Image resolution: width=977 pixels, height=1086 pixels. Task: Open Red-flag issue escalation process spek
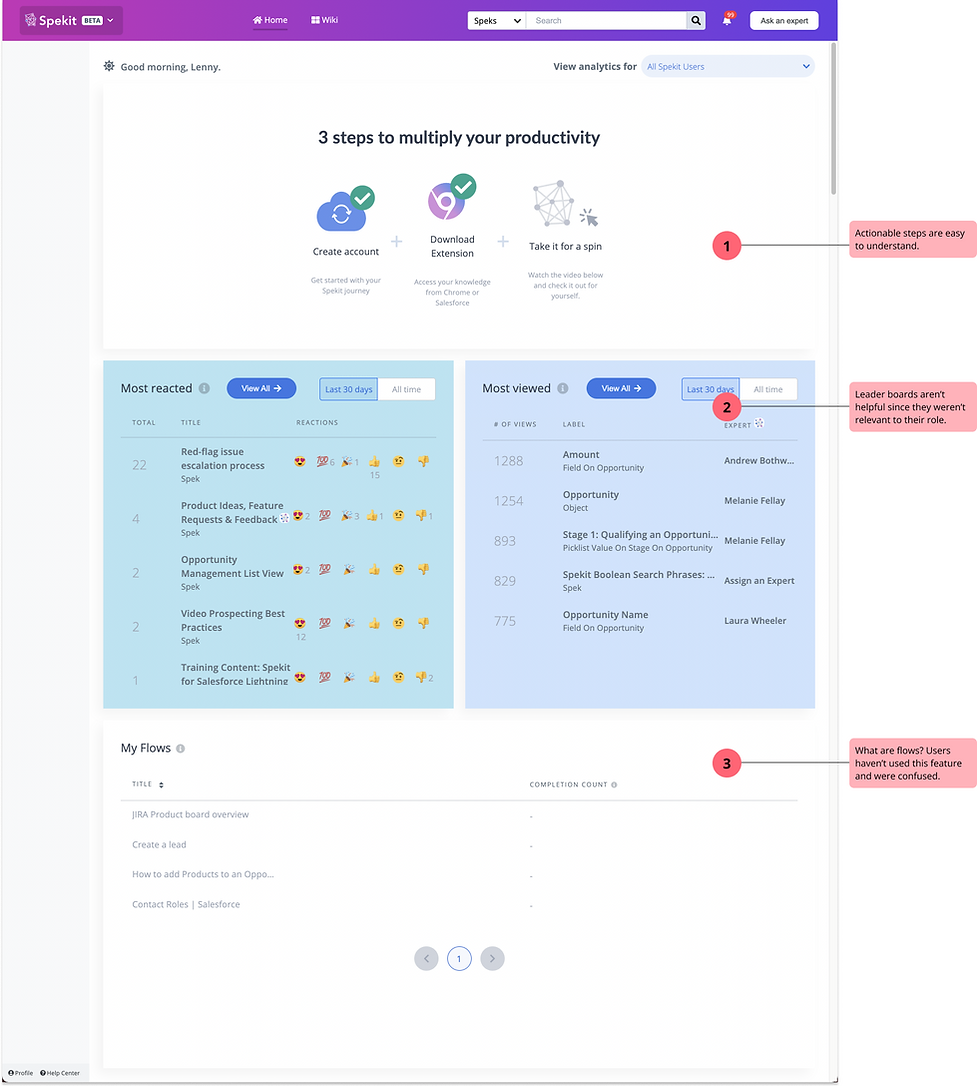pos(222,459)
